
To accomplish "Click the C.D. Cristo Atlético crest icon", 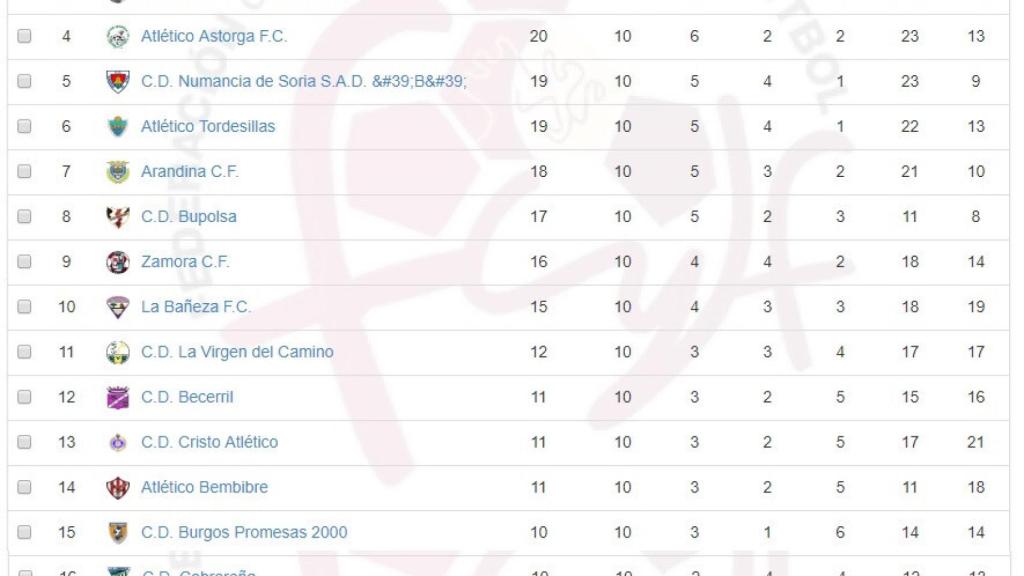I will tap(118, 442).
